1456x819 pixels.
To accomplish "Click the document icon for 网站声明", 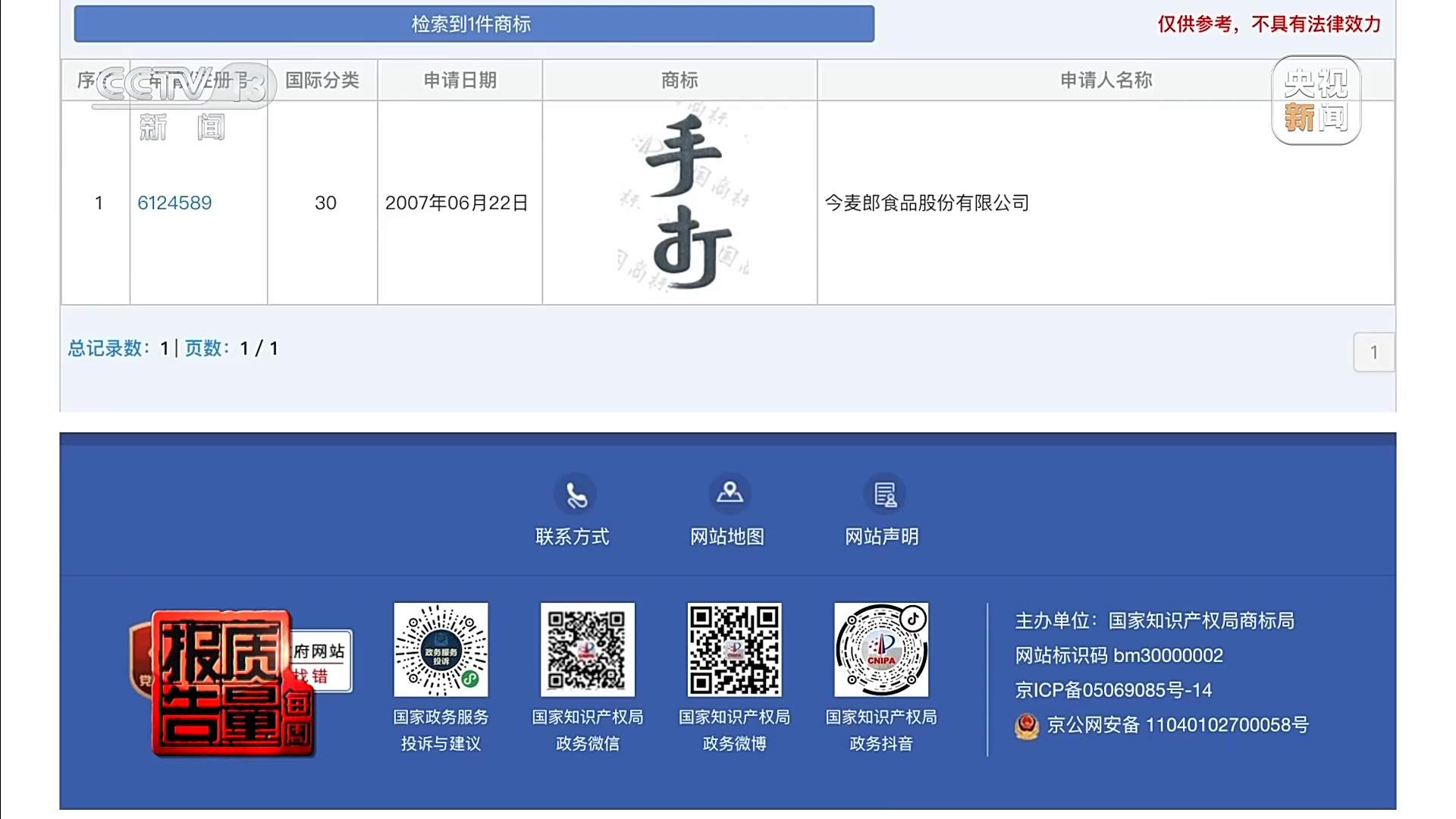I will point(884,494).
